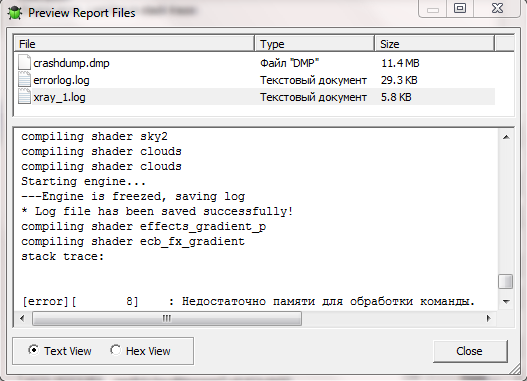
Task: Click 'Log file has been saved successfully!' line
Action: (x=157, y=211)
